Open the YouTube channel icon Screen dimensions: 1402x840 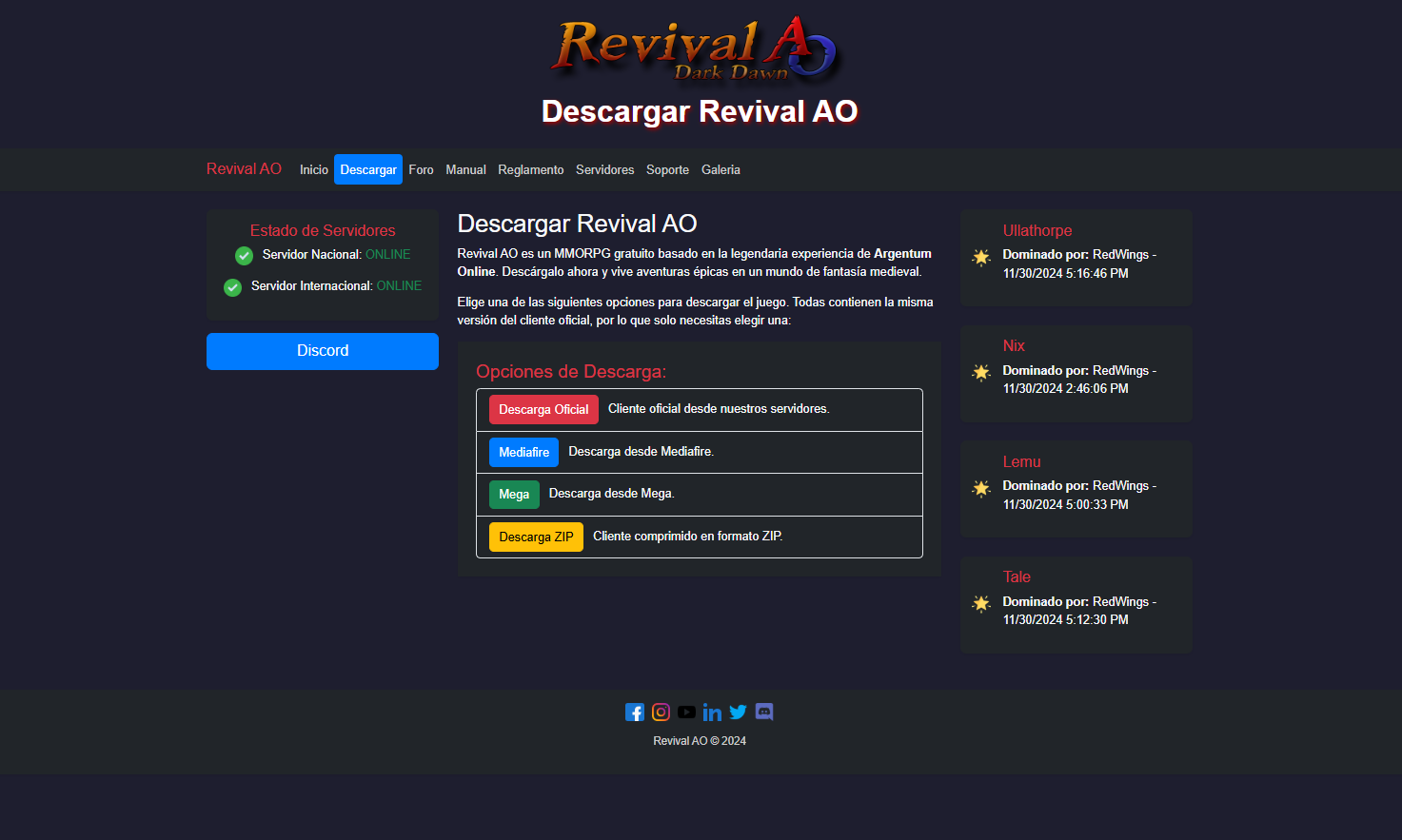click(x=686, y=712)
